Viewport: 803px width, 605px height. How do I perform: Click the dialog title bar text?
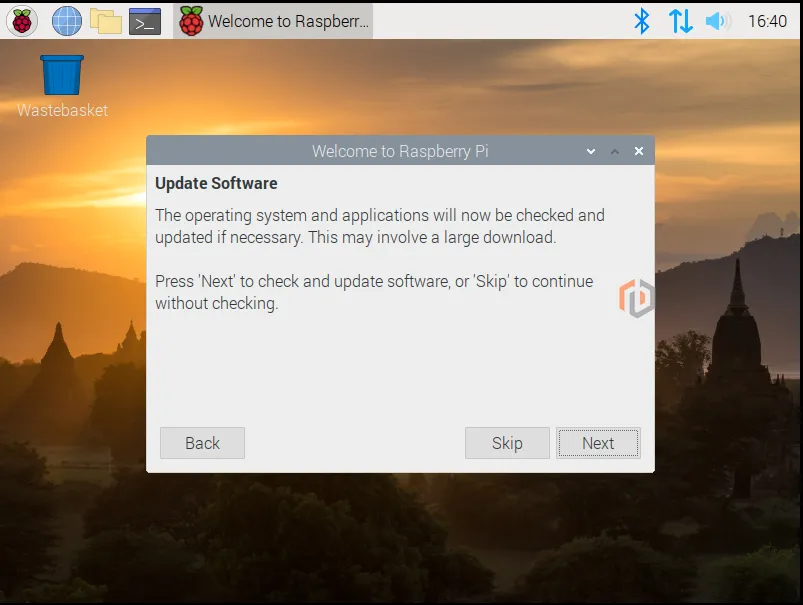coord(400,151)
